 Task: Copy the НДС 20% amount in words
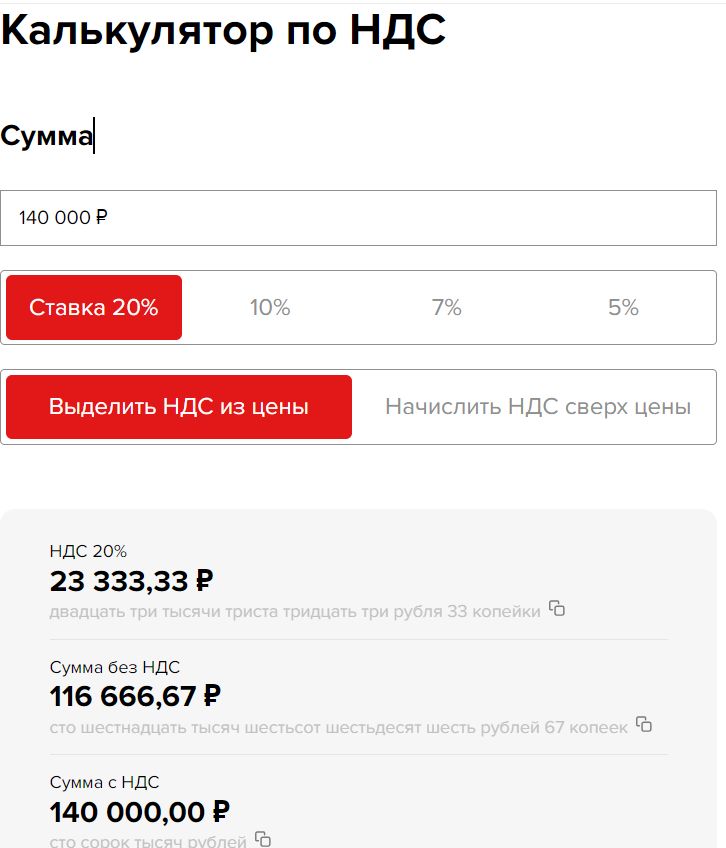pyautogui.click(x=557, y=608)
